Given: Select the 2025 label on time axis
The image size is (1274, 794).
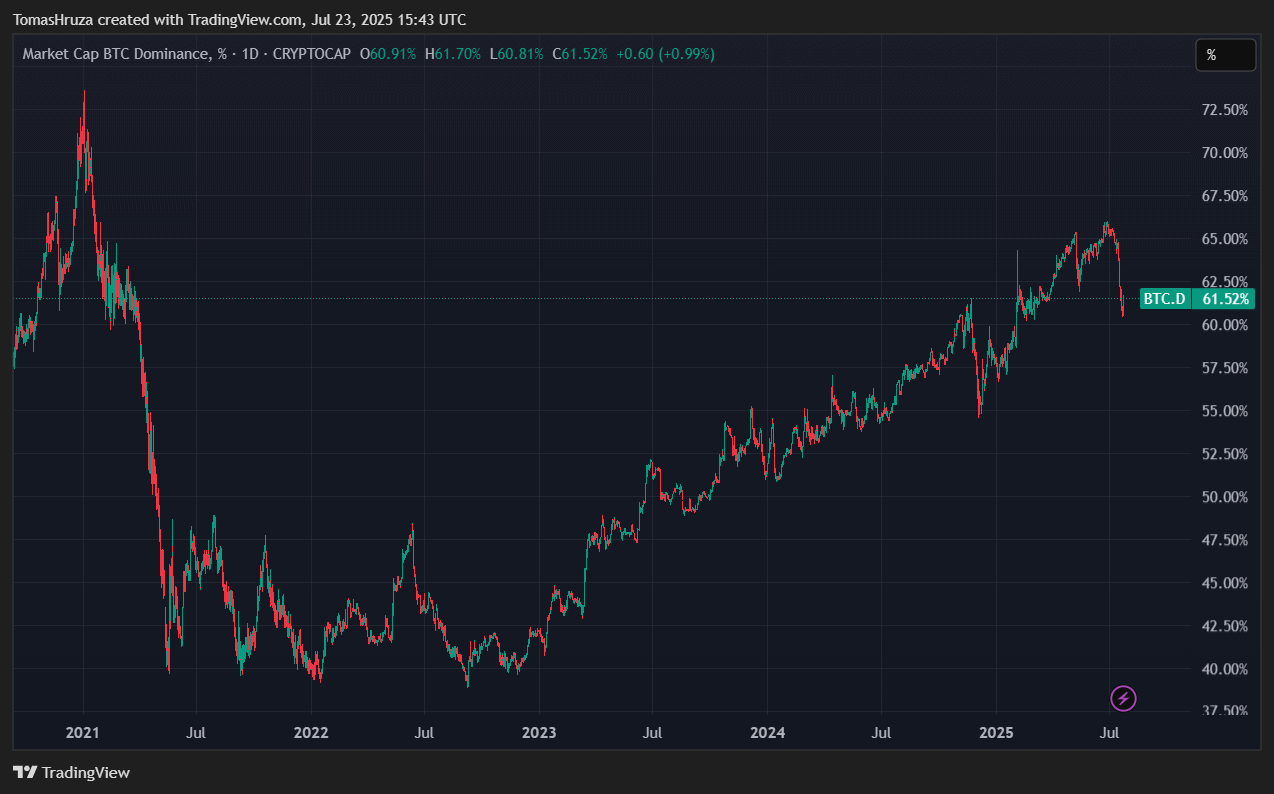Looking at the screenshot, I should click(996, 733).
